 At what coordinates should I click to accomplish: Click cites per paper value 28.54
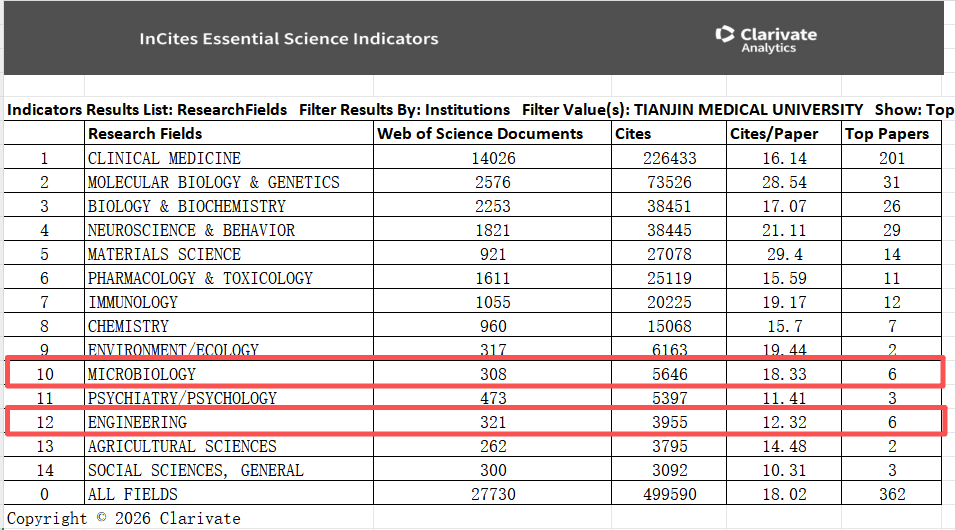coord(784,182)
